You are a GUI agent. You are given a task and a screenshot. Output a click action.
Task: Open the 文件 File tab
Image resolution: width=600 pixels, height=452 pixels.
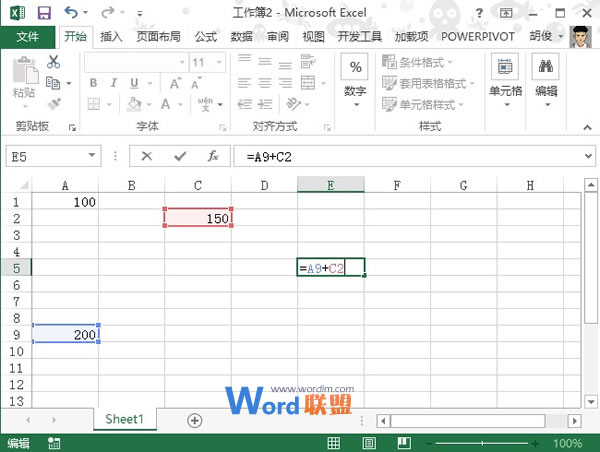(28, 37)
